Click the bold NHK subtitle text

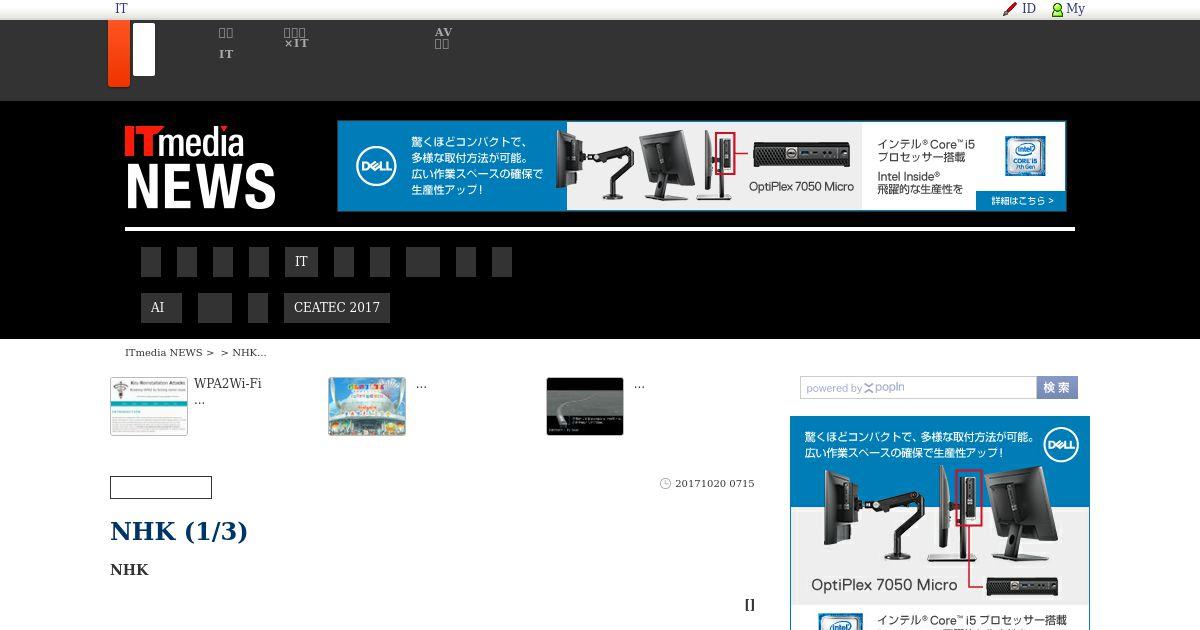point(129,569)
